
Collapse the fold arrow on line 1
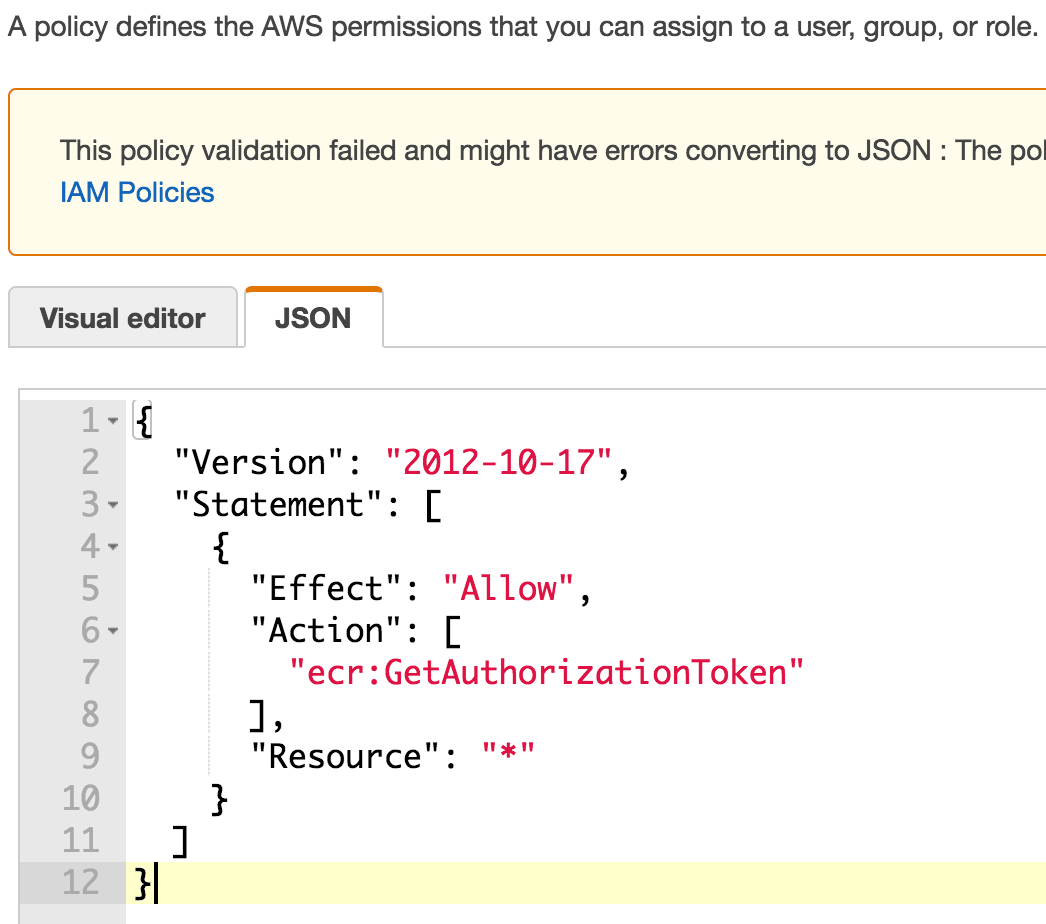[x=113, y=420]
